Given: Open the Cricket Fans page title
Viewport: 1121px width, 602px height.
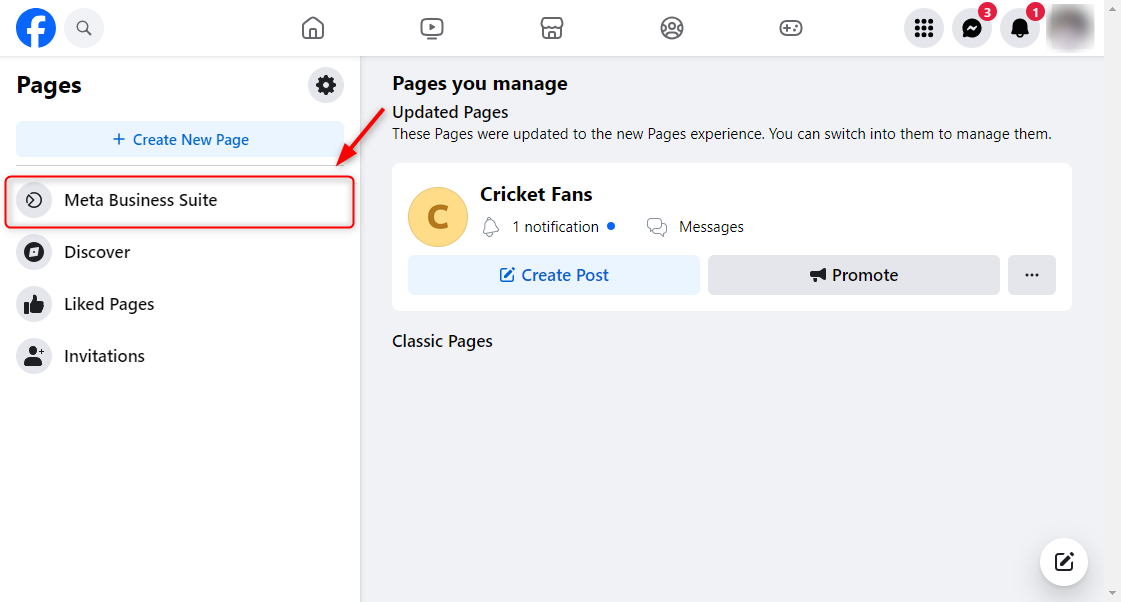Looking at the screenshot, I should [536, 194].
